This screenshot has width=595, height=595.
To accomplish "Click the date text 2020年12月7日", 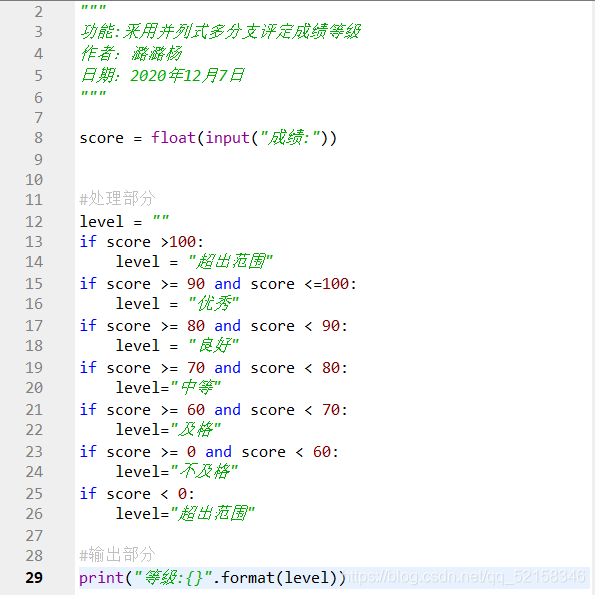I will point(187,76).
